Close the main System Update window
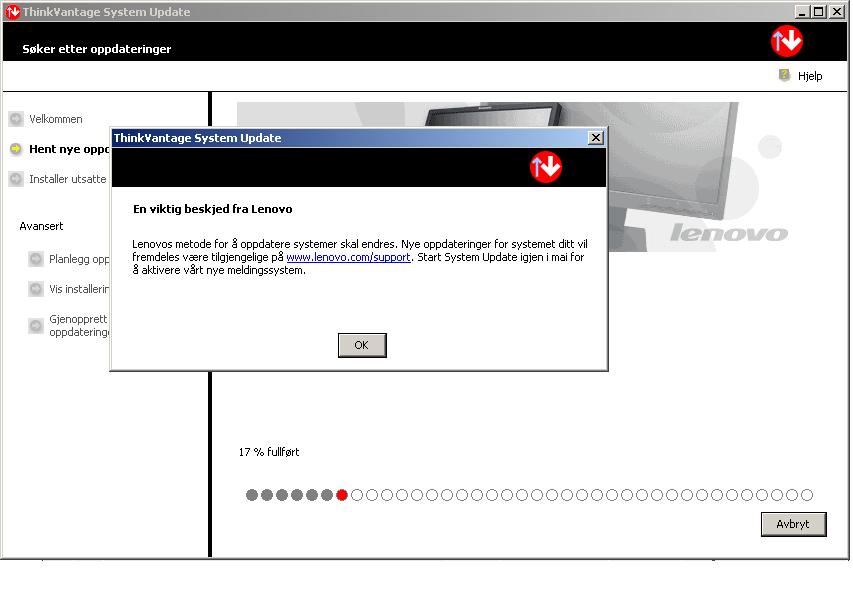This screenshot has height=600, width=853. (x=837, y=11)
